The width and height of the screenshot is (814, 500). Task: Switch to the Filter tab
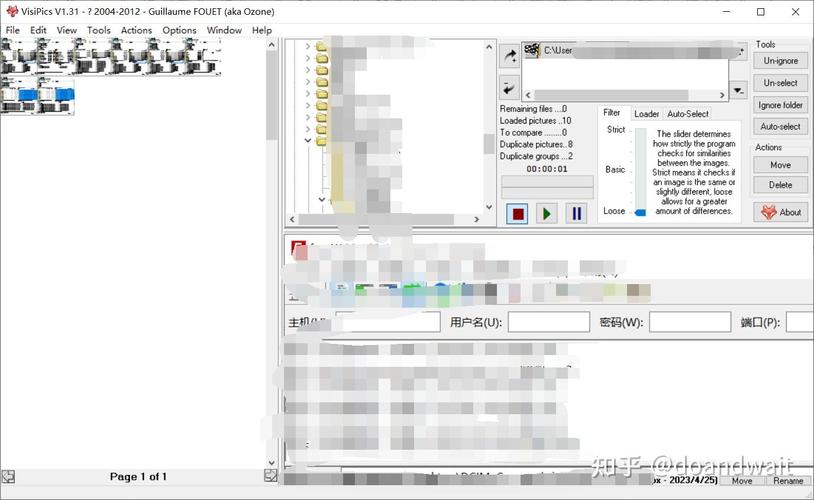pos(612,113)
